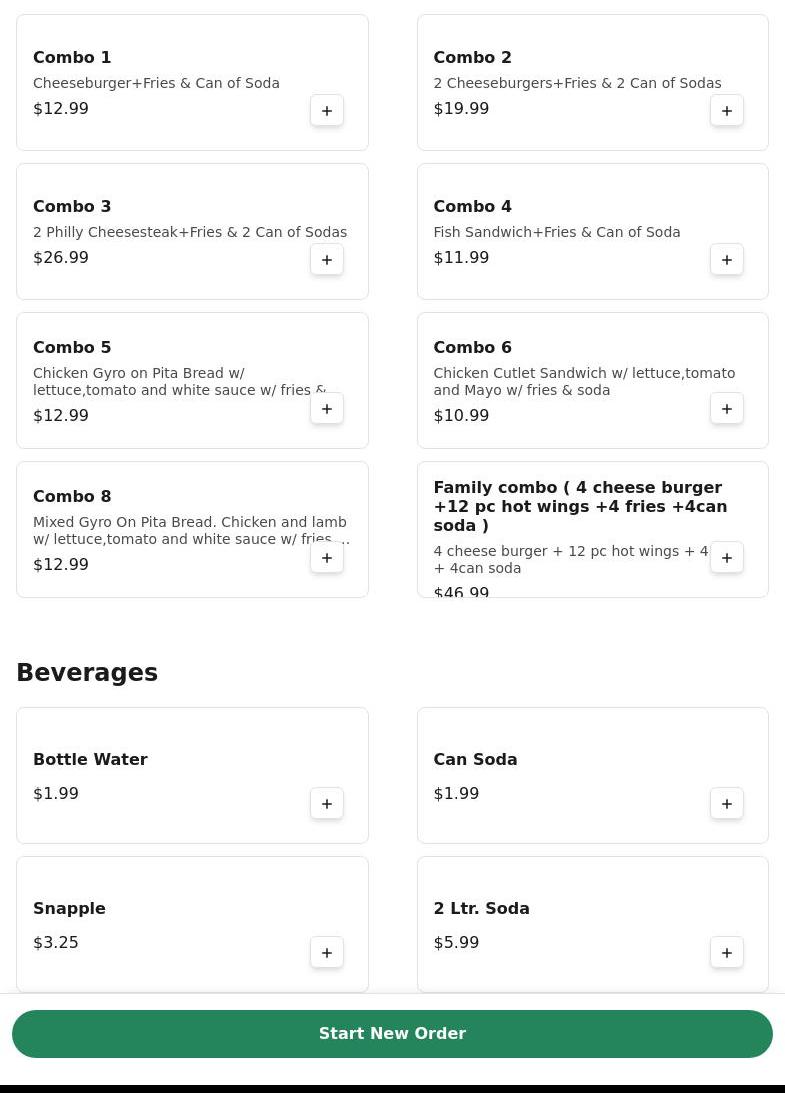
Task: Add Combo 1 to the order
Action: (x=327, y=111)
